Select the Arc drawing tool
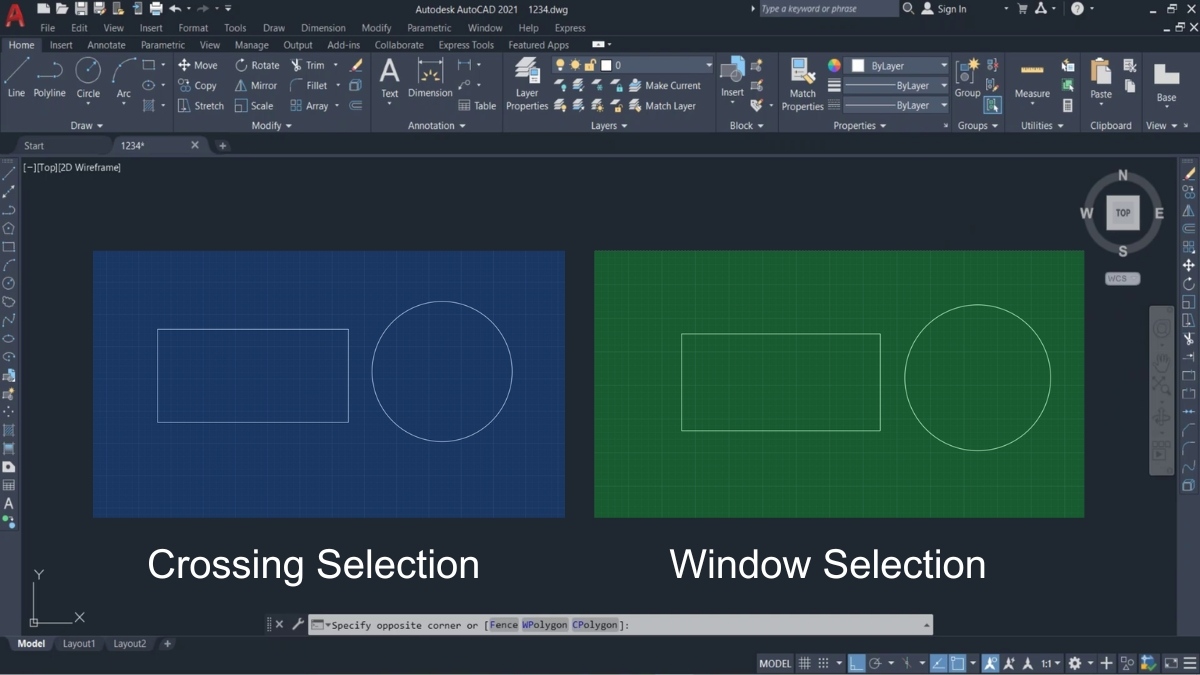The width and height of the screenshot is (1200, 675). 124,78
